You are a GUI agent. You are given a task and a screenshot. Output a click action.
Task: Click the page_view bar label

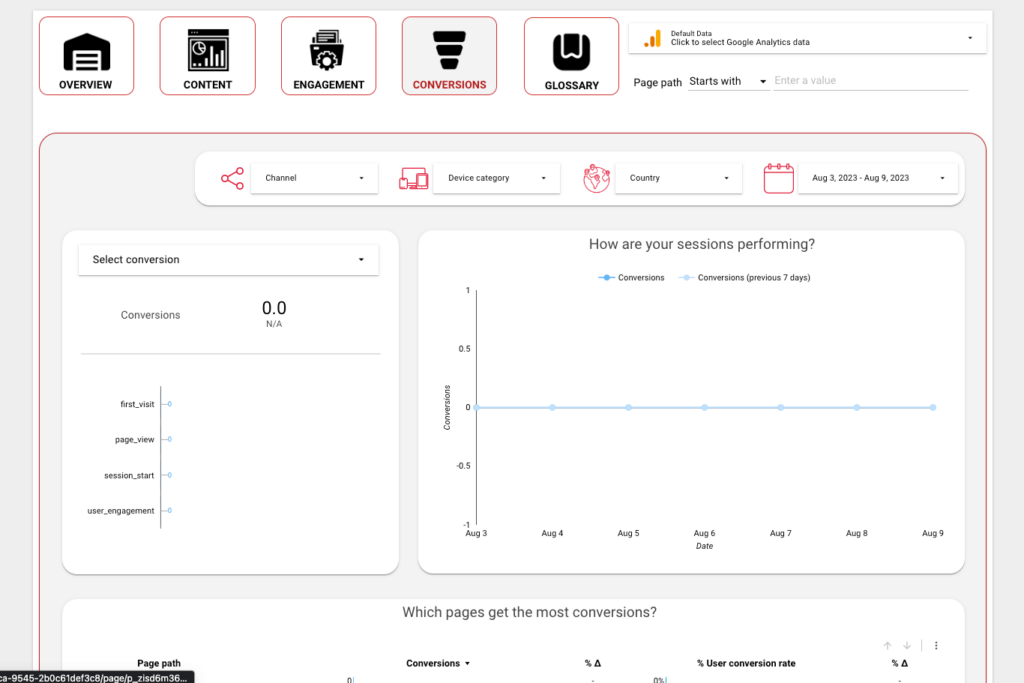tap(135, 439)
